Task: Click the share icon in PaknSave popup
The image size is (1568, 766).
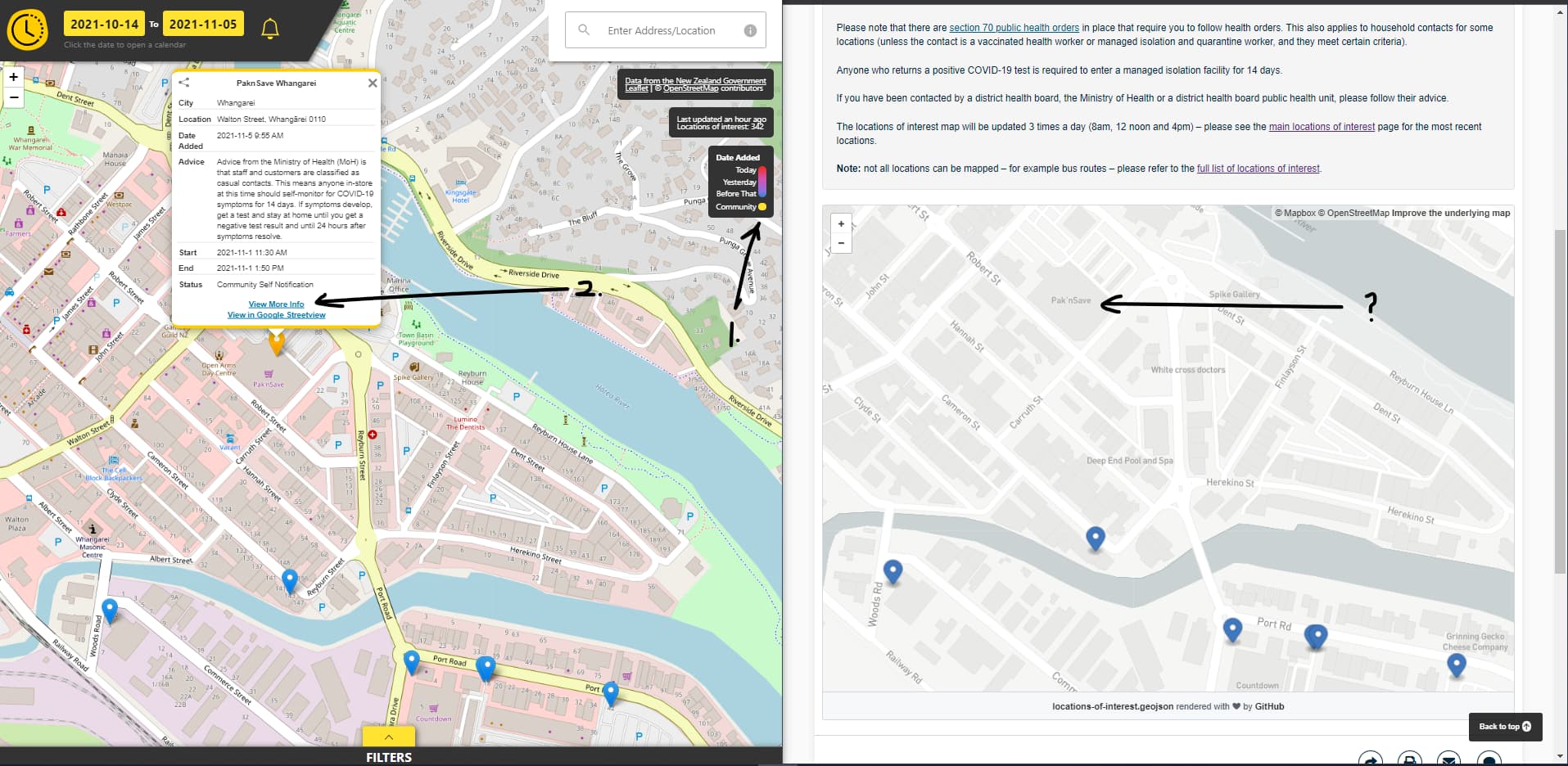Action: (184, 83)
